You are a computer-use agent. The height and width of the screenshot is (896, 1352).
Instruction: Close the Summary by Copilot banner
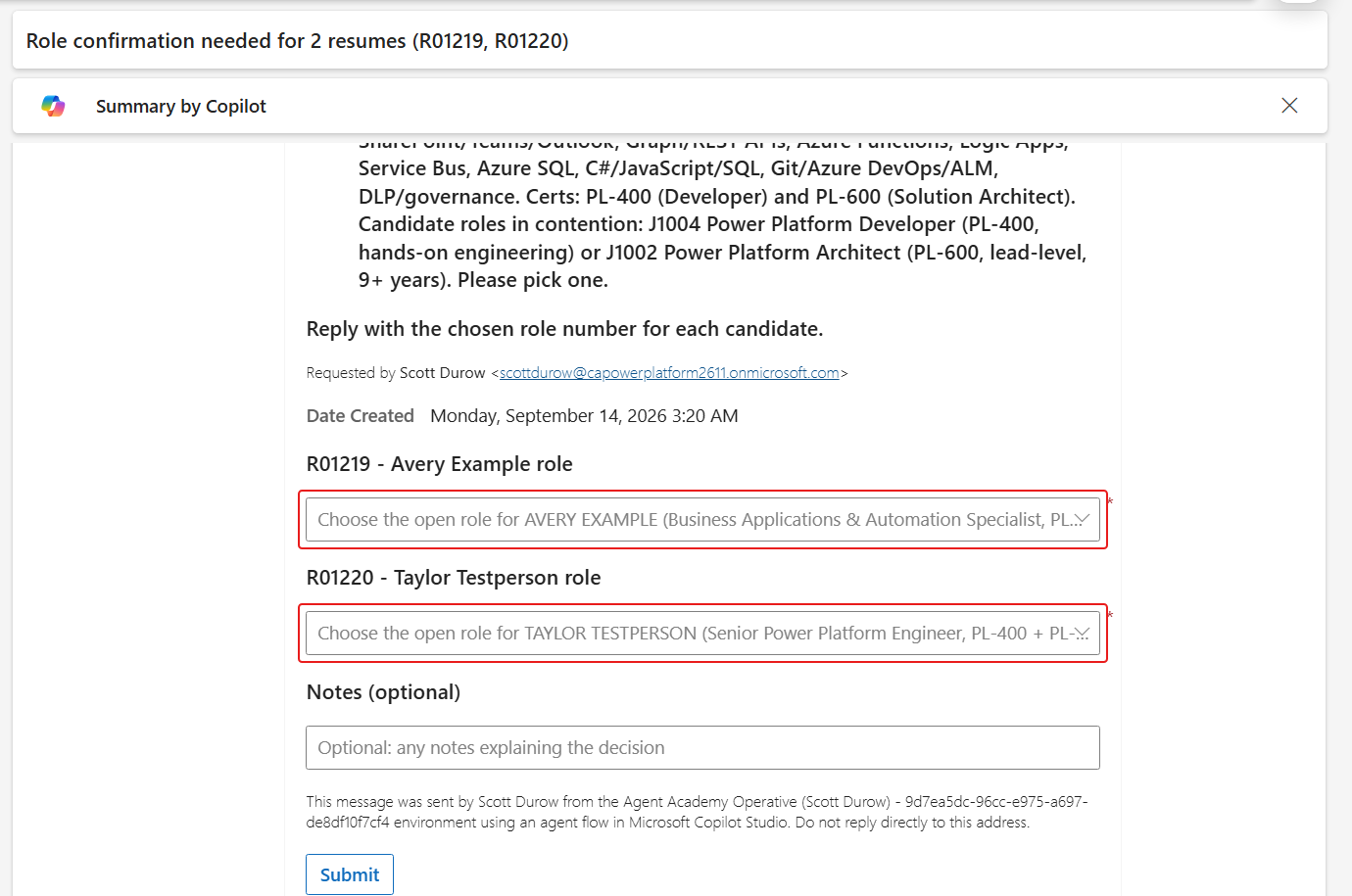(1289, 106)
